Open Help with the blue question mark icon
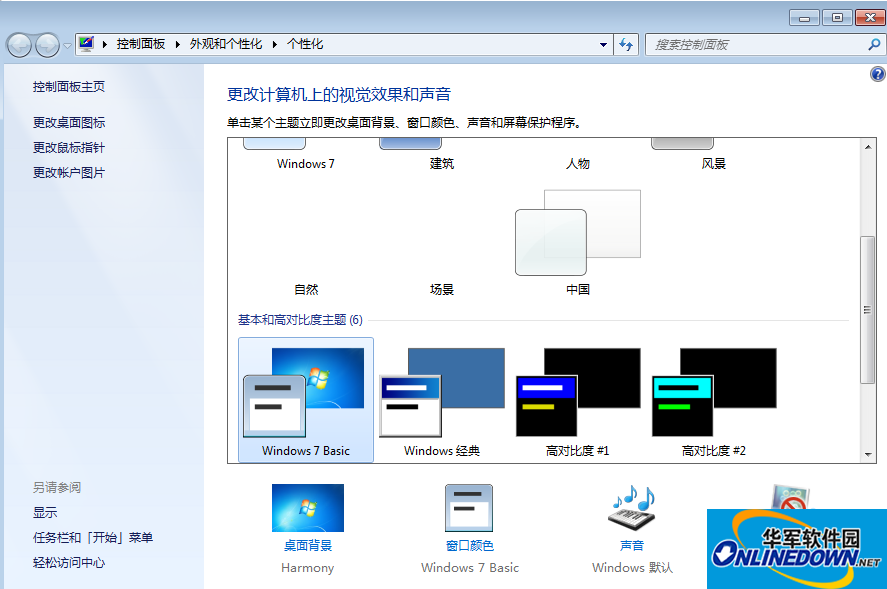This screenshot has height=589, width=887. coord(878,74)
